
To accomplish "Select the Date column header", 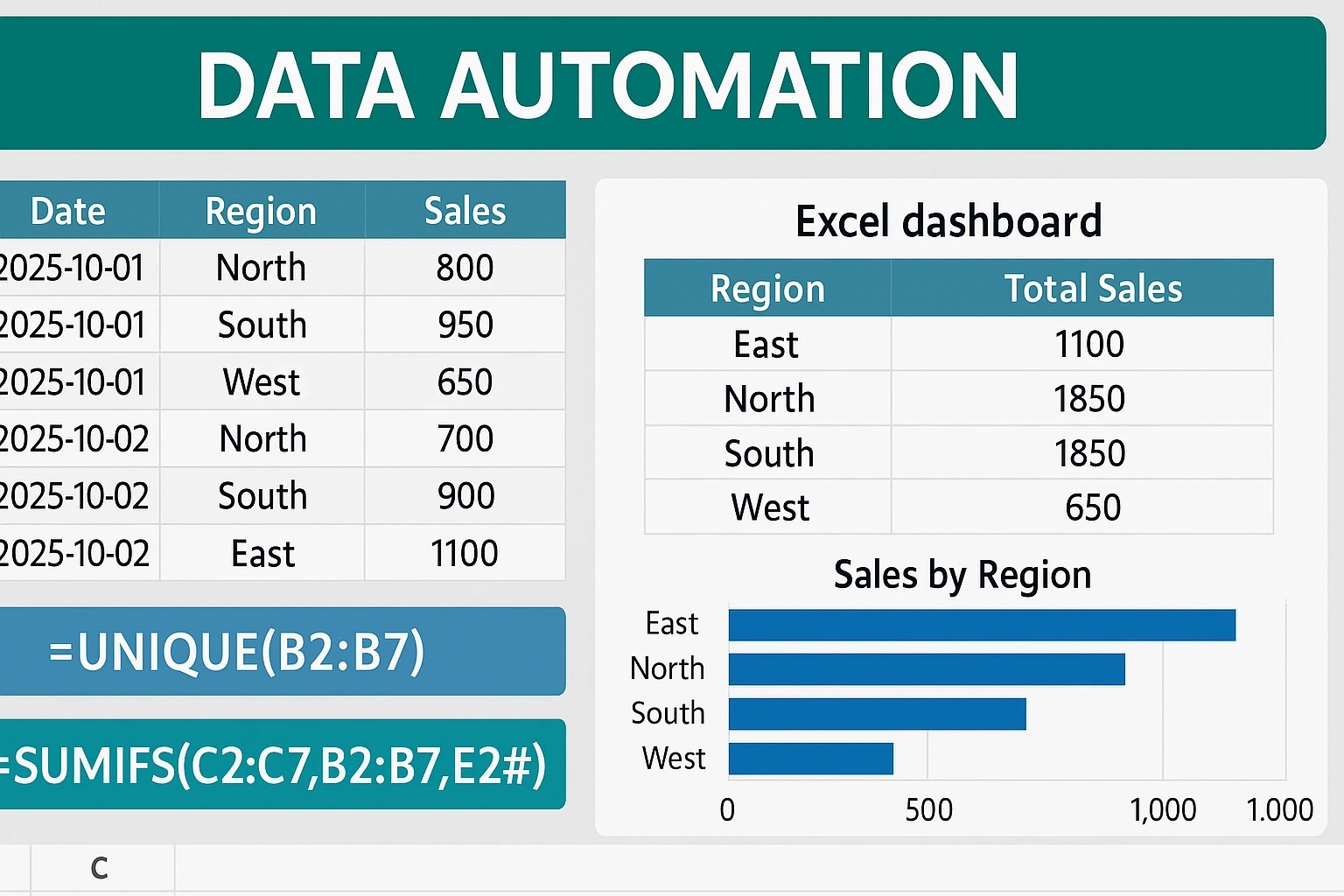I will 79,210.
